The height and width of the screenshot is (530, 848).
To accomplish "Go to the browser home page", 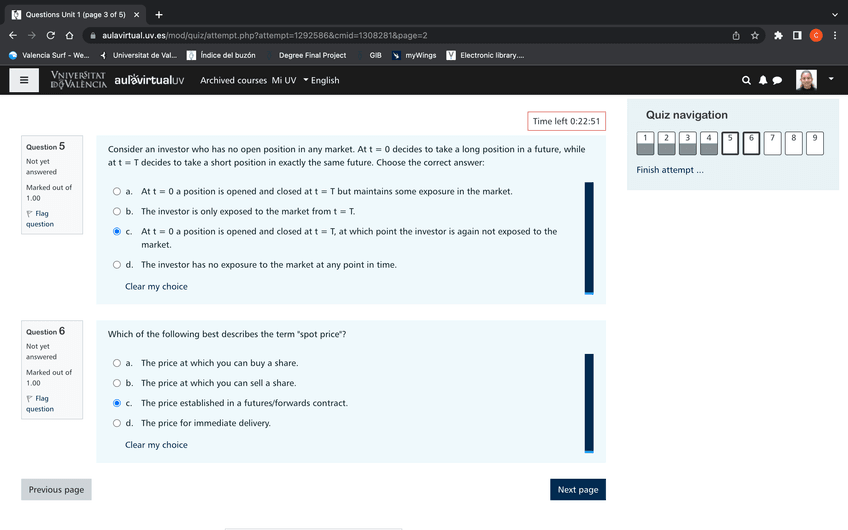I will point(70,35).
